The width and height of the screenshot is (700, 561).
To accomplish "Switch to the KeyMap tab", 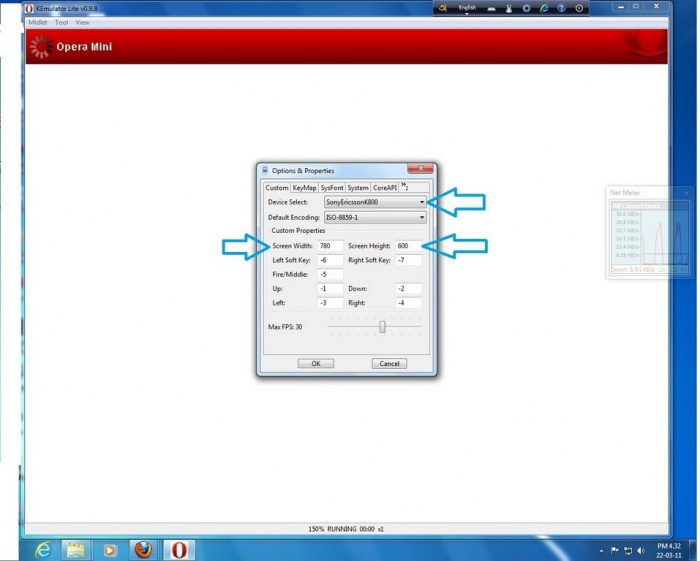I will [x=304, y=188].
